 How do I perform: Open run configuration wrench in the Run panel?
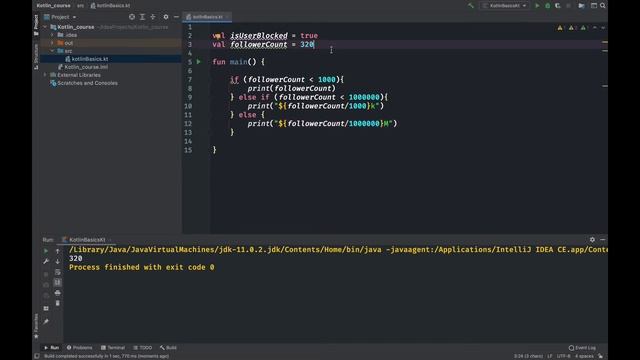[x=46, y=261]
